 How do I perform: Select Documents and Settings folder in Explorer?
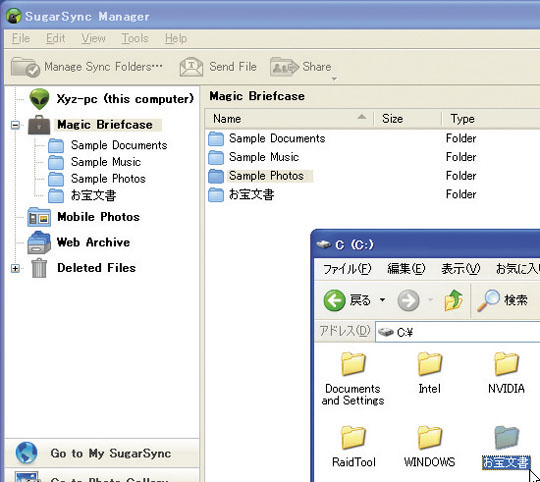point(353,379)
